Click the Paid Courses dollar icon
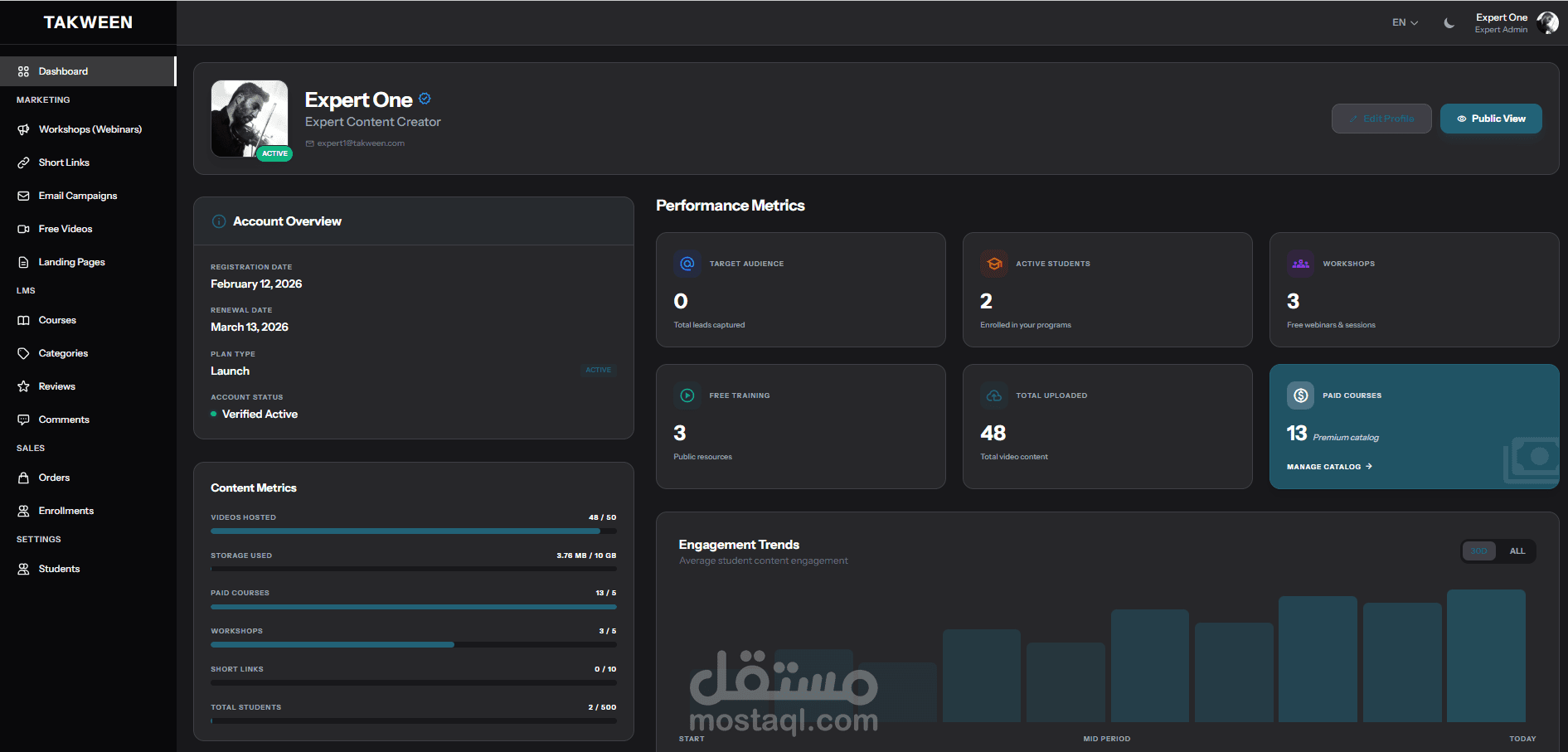1568x752 pixels. point(1300,395)
